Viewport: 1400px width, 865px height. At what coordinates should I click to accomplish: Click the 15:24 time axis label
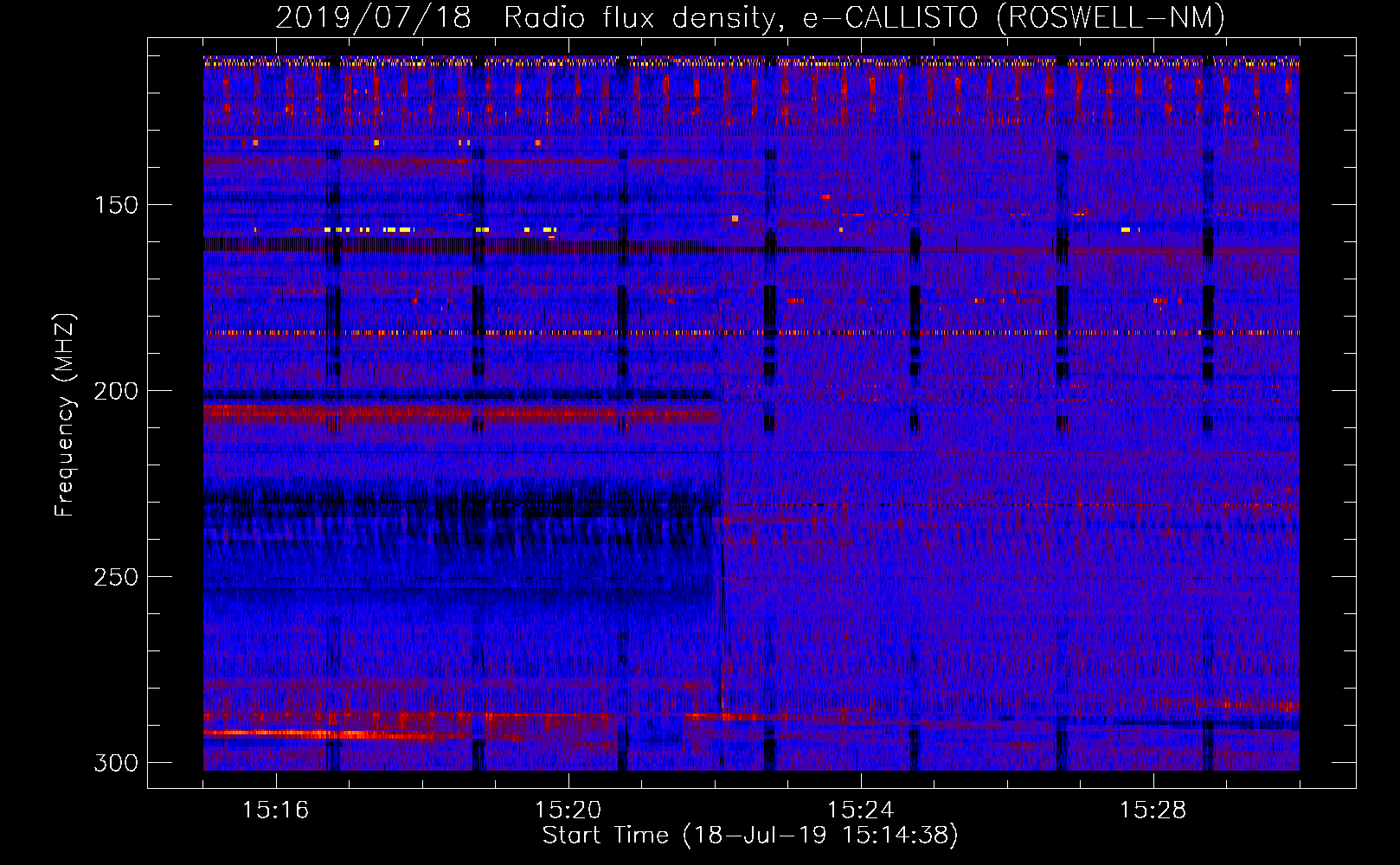coord(860,810)
